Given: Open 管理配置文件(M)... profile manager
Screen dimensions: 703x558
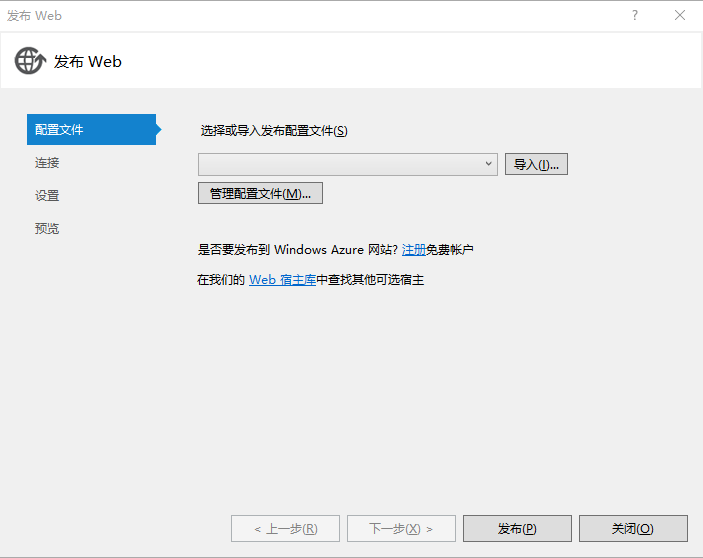Looking at the screenshot, I should click(260, 193).
